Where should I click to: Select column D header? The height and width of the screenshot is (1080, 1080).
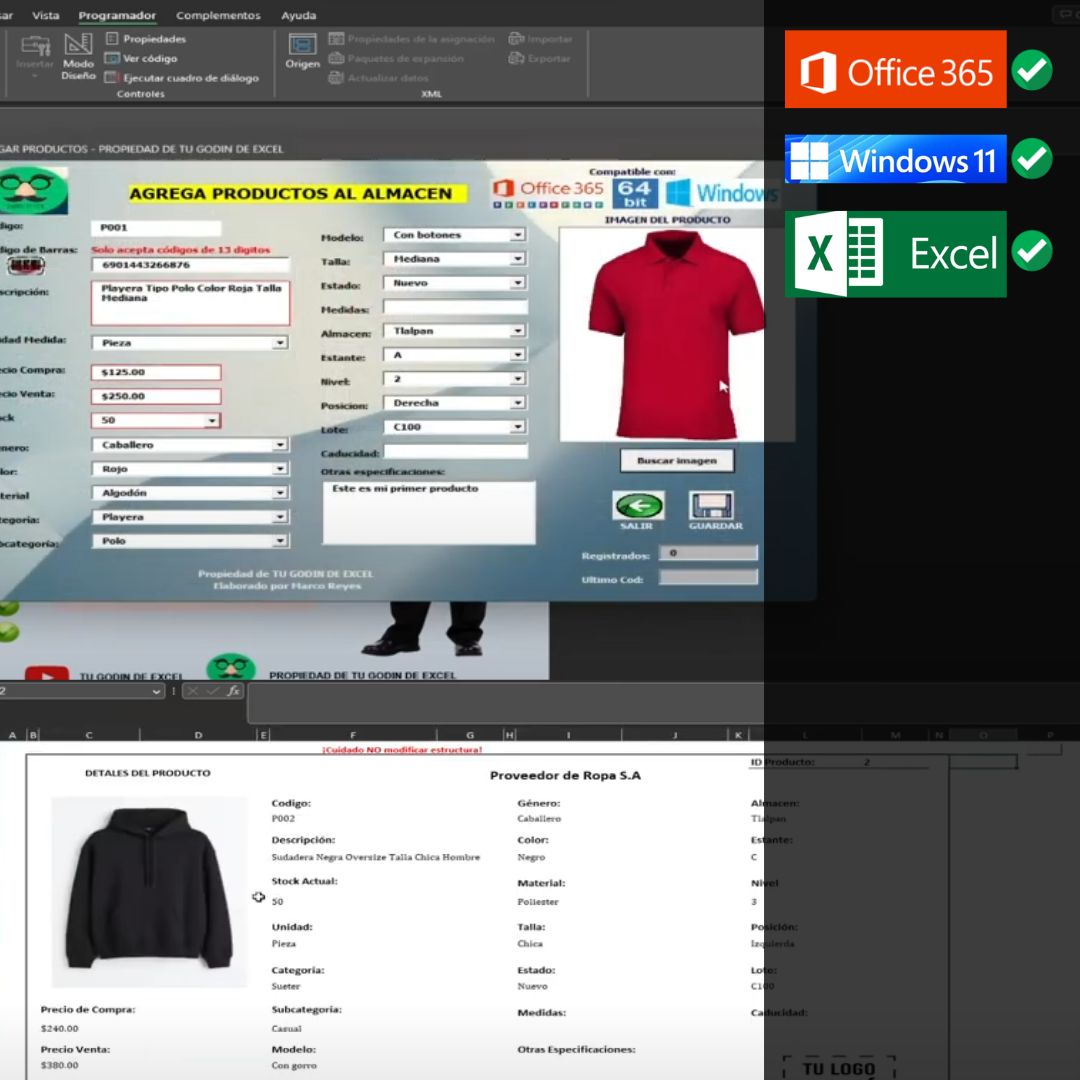[198, 735]
